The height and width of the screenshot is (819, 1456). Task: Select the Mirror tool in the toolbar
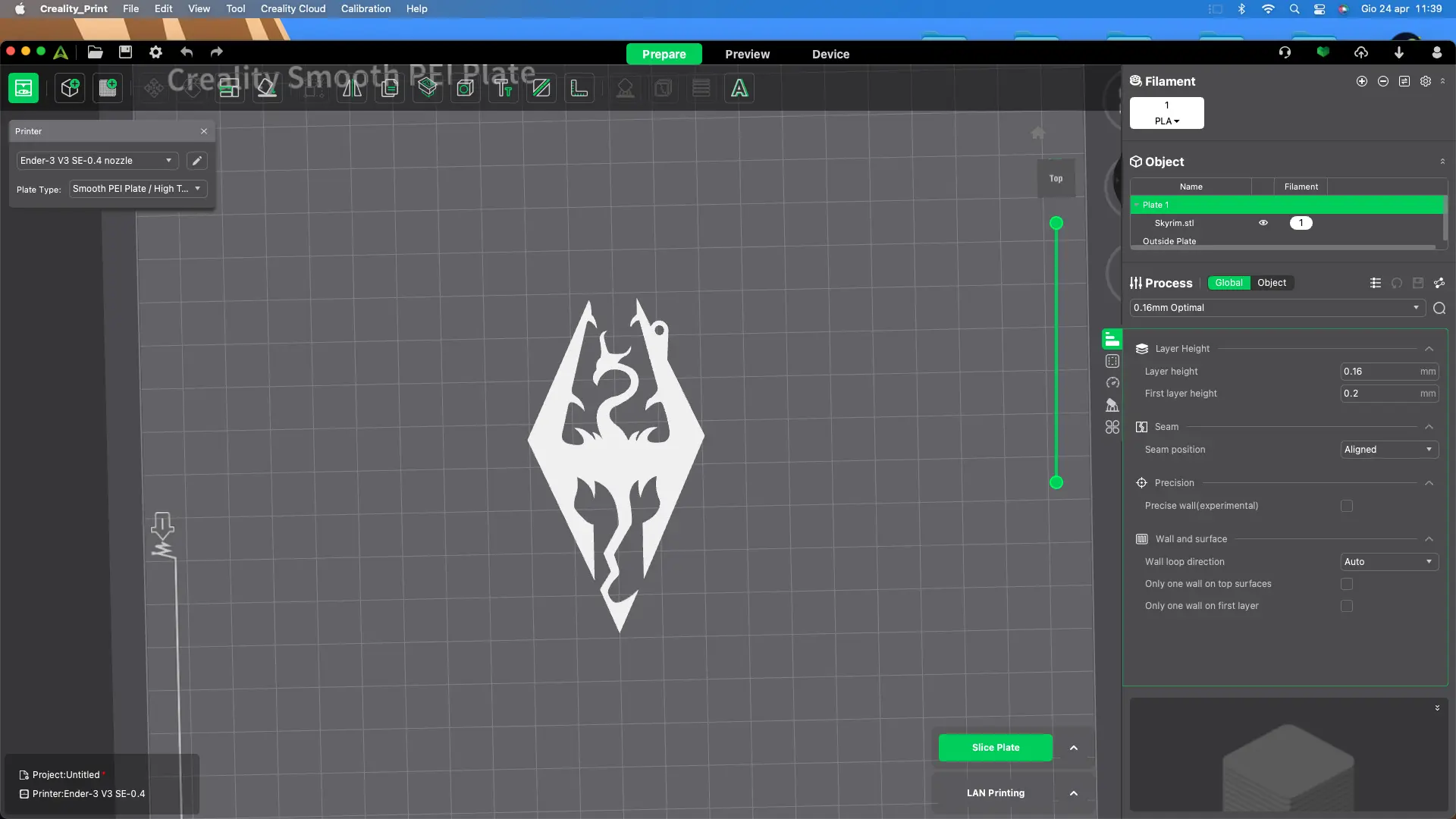click(x=352, y=88)
